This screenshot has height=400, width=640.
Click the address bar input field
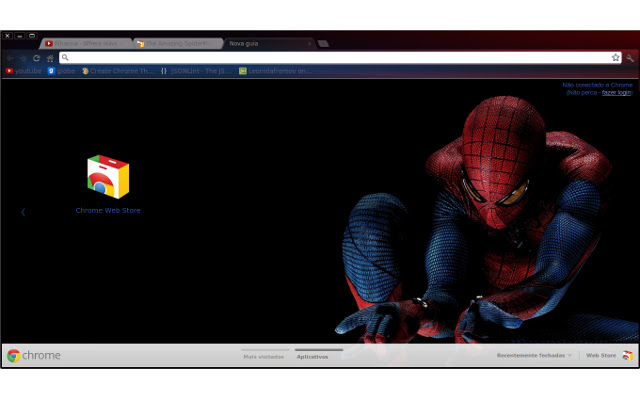[x=330, y=58]
